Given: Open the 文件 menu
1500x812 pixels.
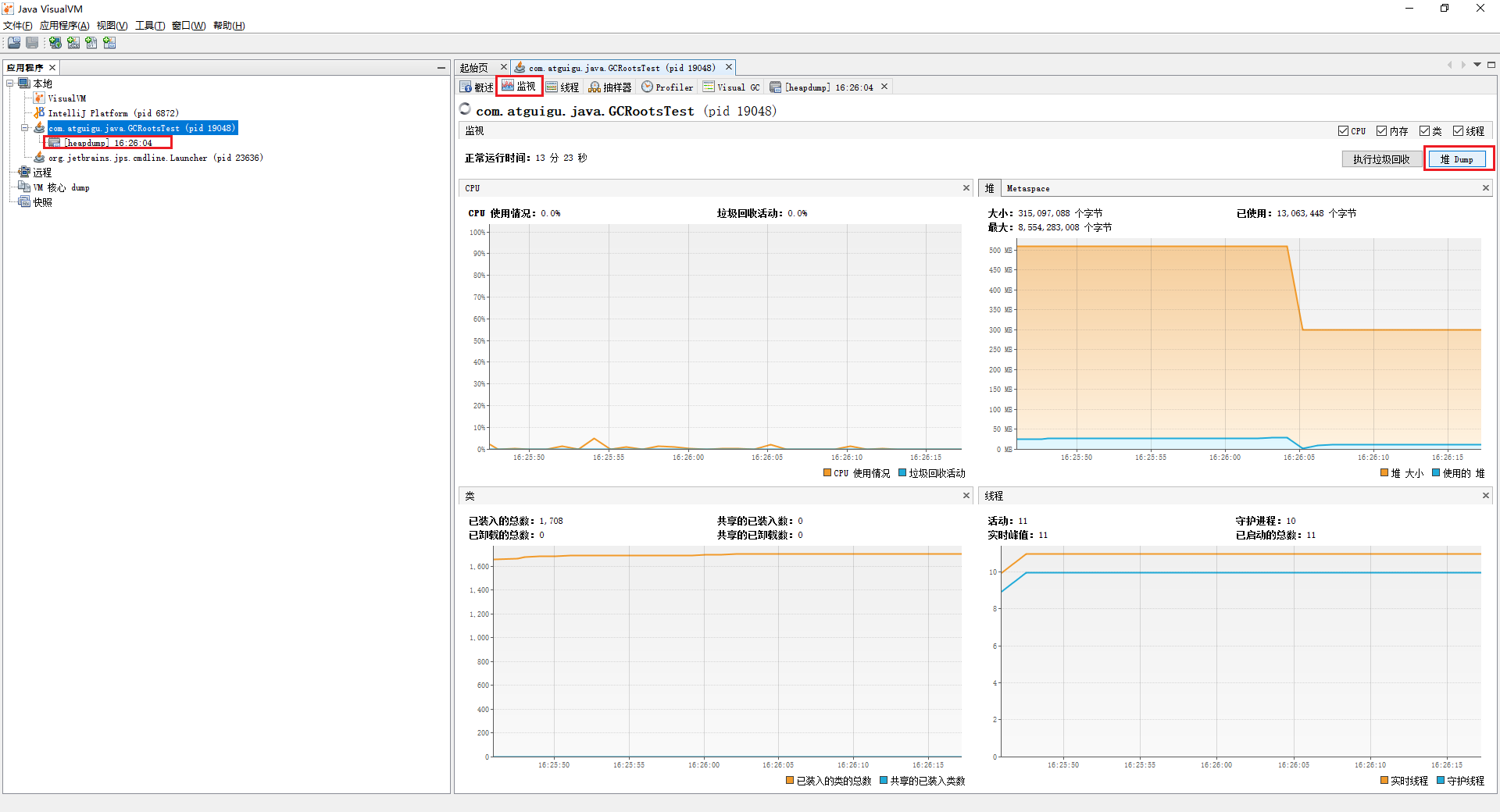Looking at the screenshot, I should (18, 26).
